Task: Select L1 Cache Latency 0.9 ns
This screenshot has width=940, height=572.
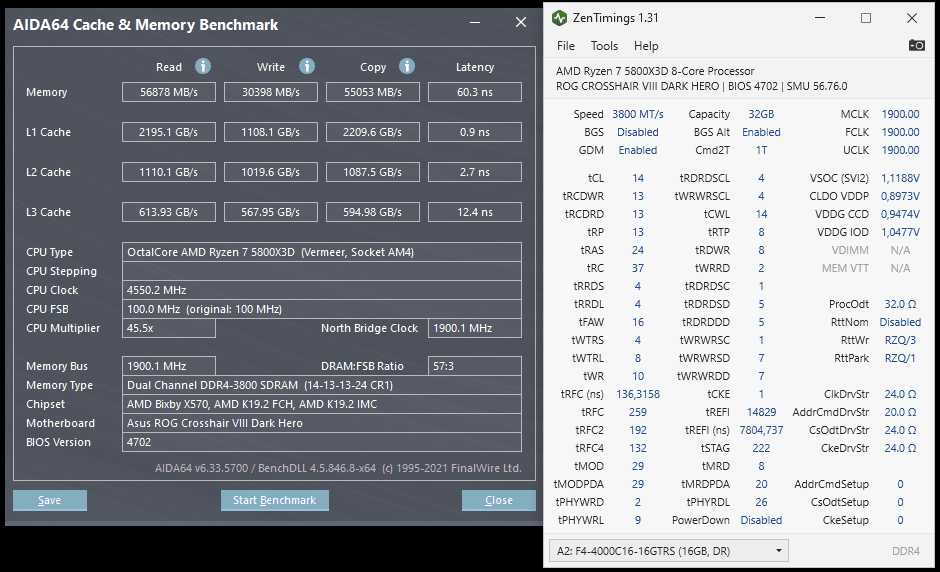Action: pos(475,132)
